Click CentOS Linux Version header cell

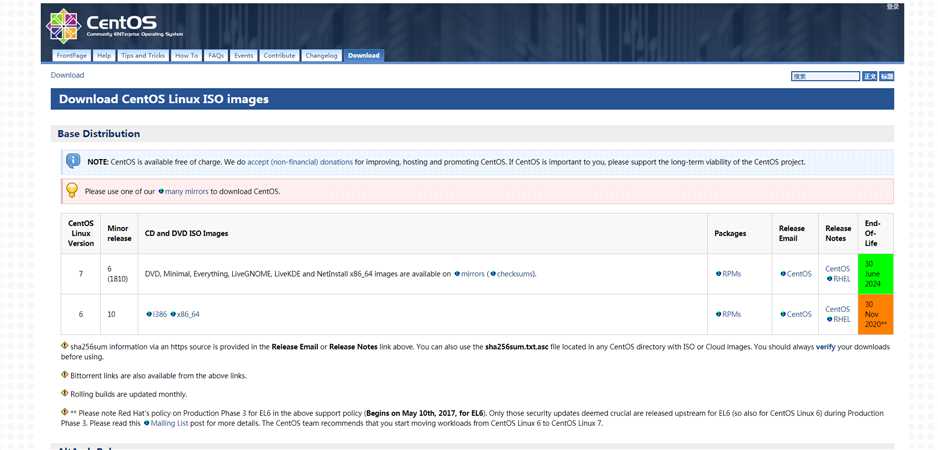pyautogui.click(x=81, y=233)
